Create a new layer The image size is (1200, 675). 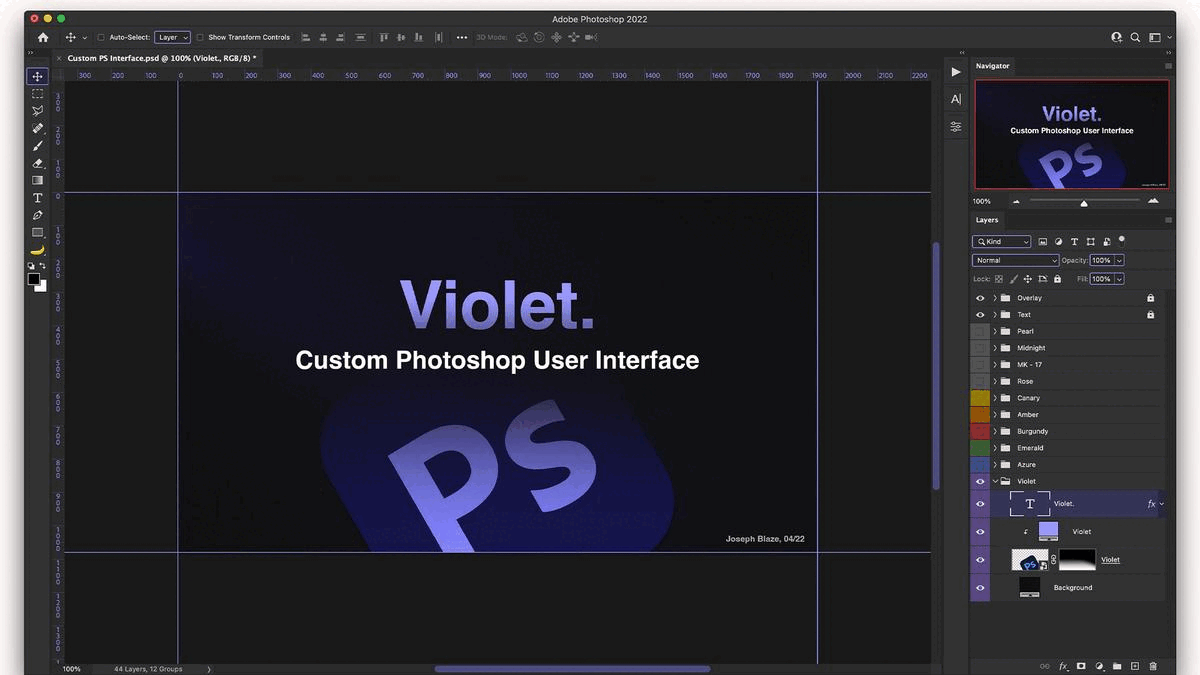[1135, 666]
